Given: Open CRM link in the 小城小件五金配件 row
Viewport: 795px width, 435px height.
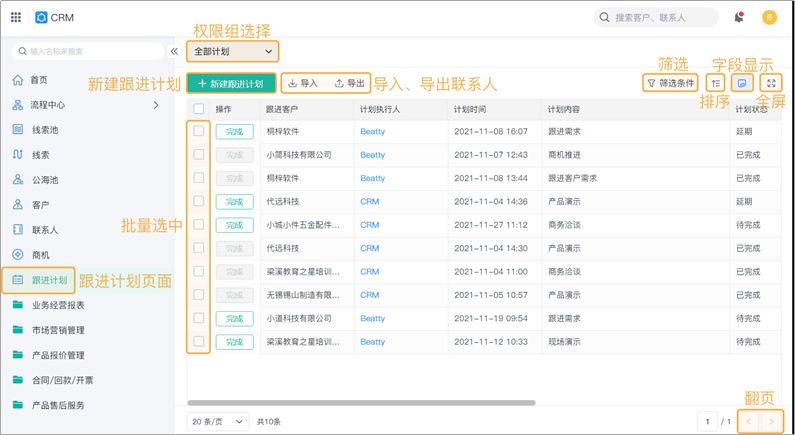Looking at the screenshot, I should pyautogui.click(x=370, y=225).
